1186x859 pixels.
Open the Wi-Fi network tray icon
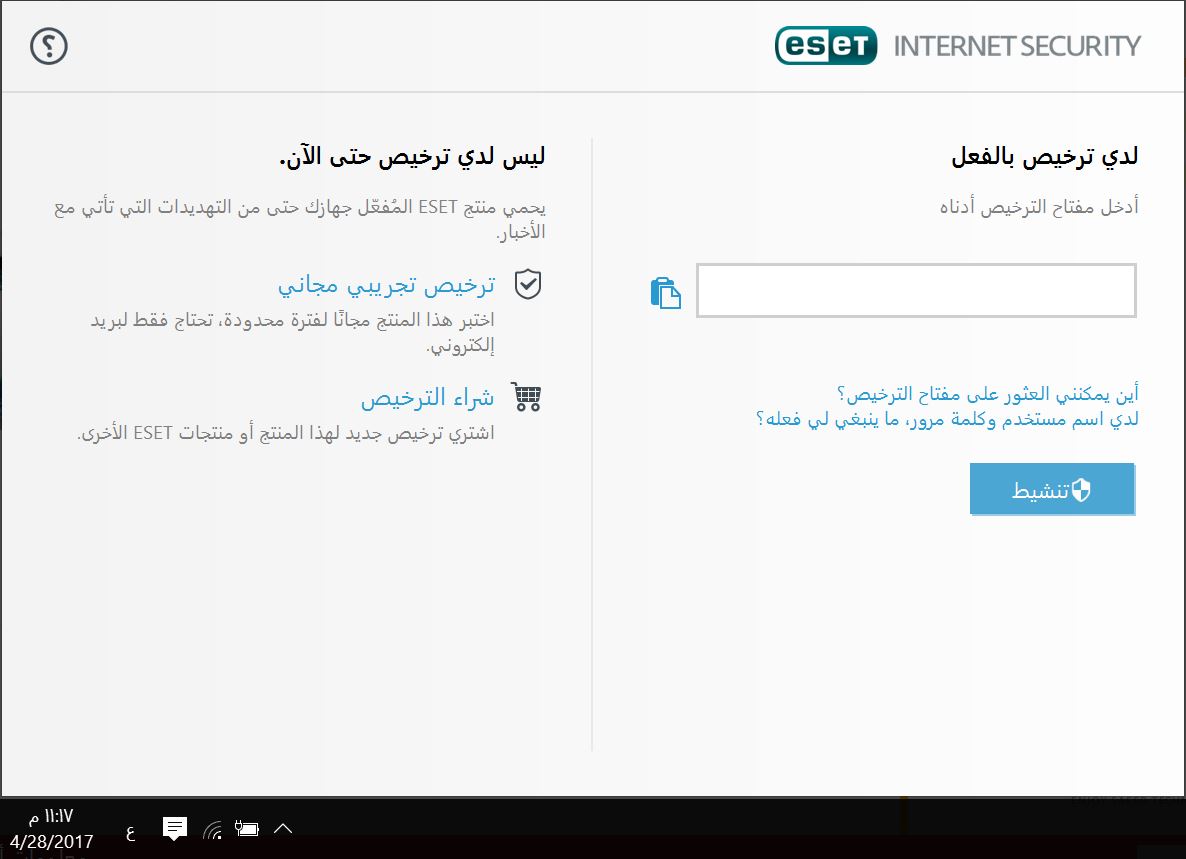coord(213,830)
